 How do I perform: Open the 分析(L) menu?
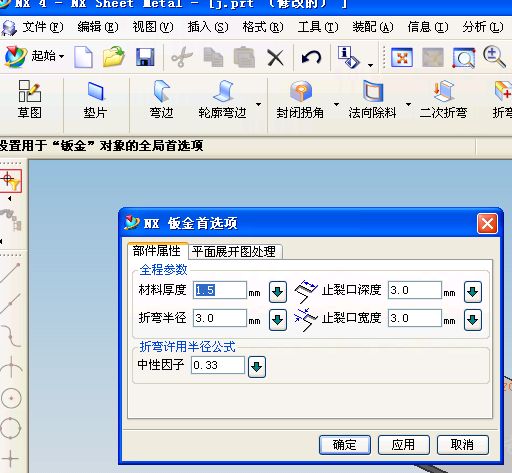click(x=483, y=27)
